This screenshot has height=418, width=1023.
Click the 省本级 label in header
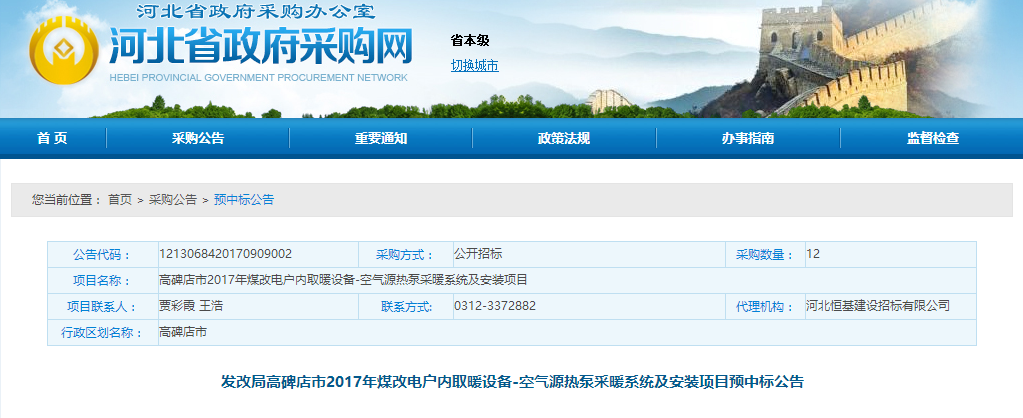click(470, 41)
